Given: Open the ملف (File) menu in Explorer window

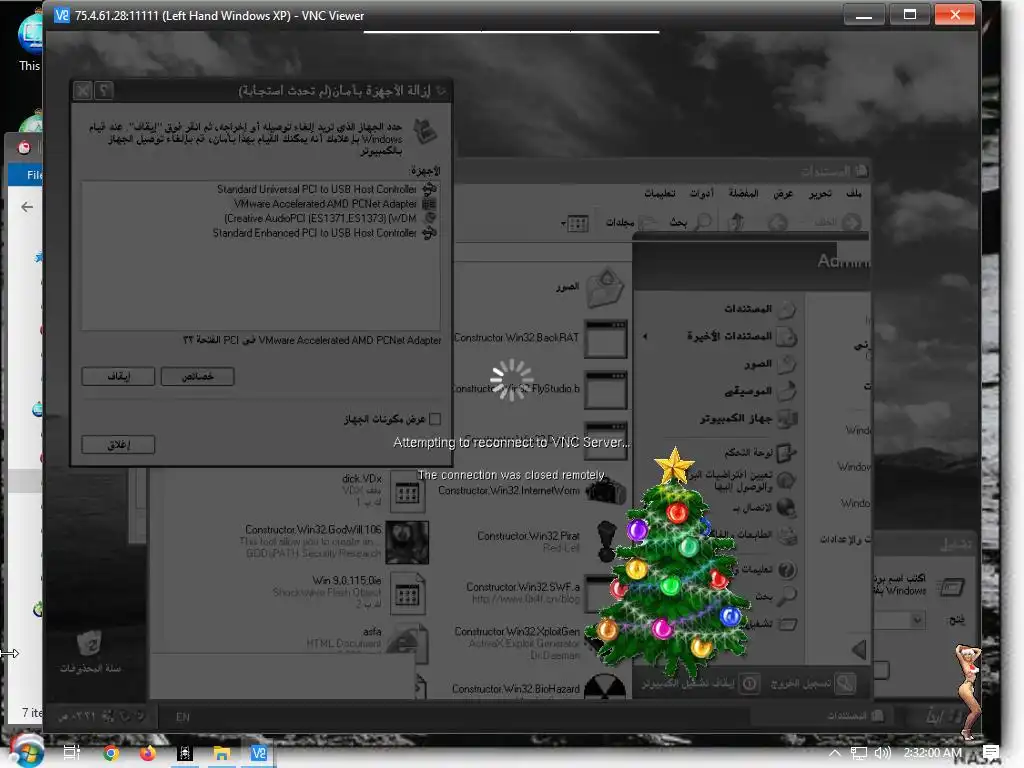Looking at the screenshot, I should point(854,193).
